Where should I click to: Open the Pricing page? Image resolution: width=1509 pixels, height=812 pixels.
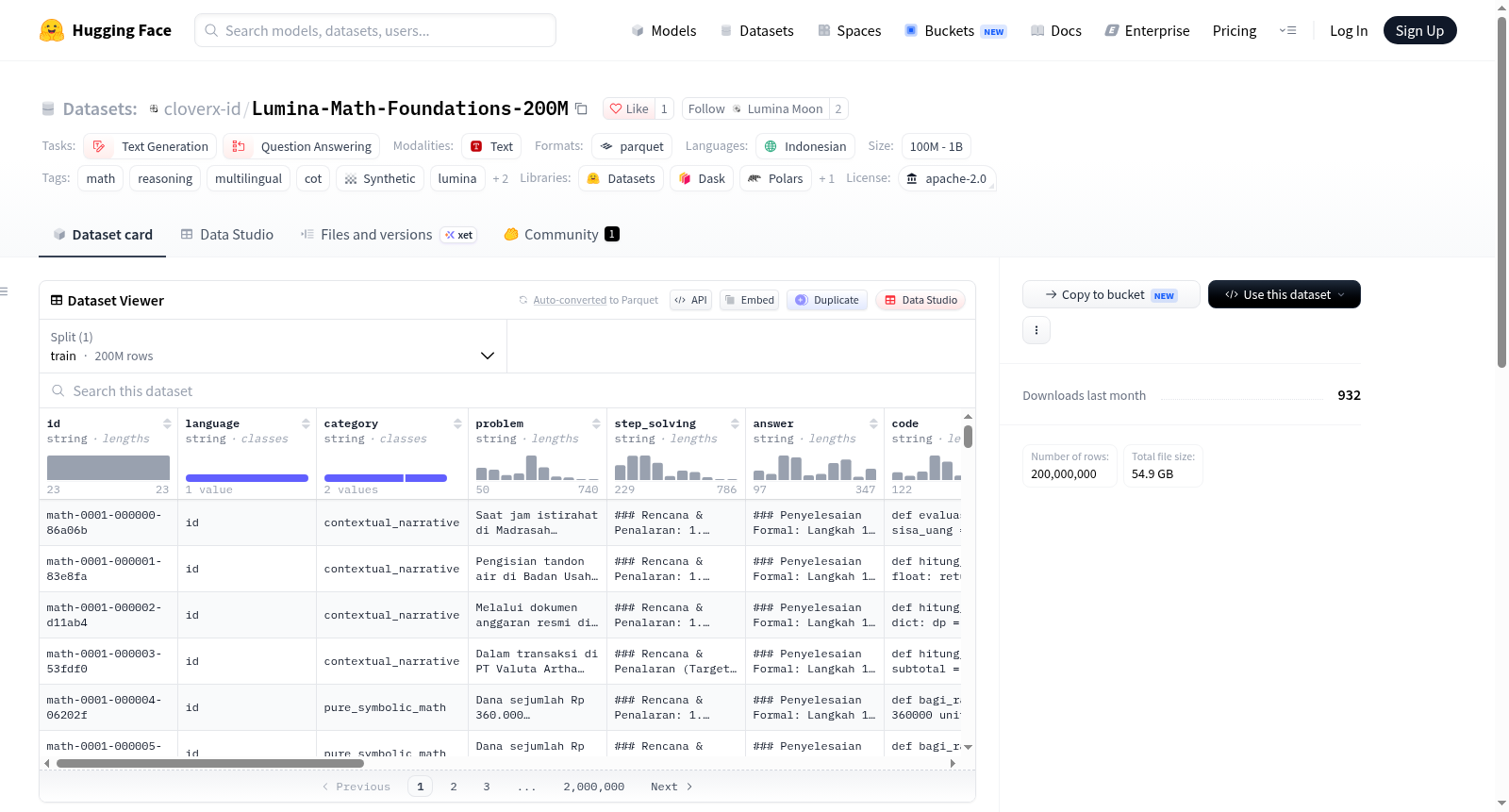[x=1235, y=30]
